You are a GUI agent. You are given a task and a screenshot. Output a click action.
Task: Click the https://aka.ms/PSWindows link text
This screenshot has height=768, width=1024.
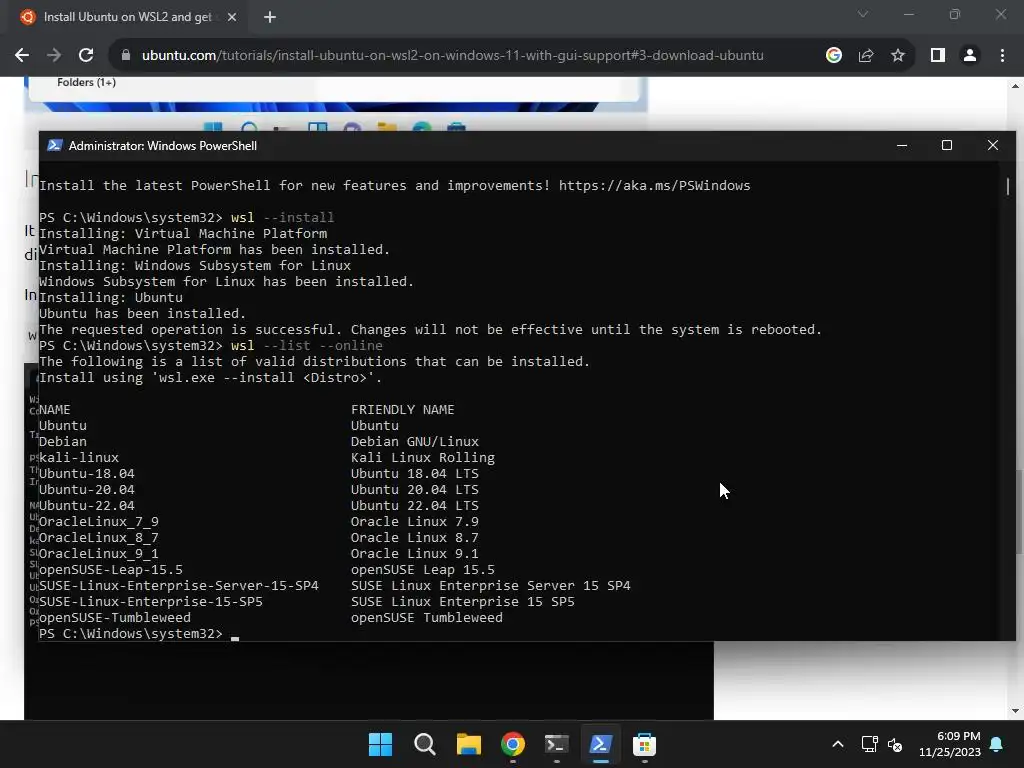654,185
